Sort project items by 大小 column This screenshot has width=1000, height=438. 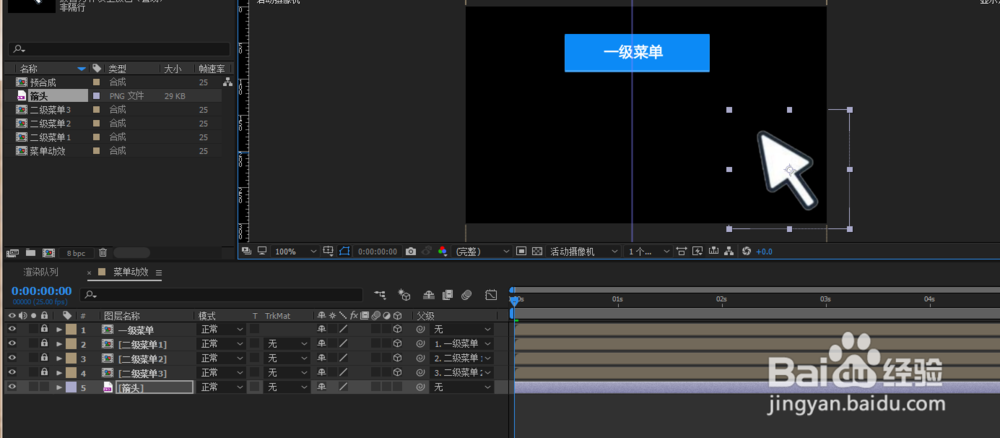click(172, 68)
